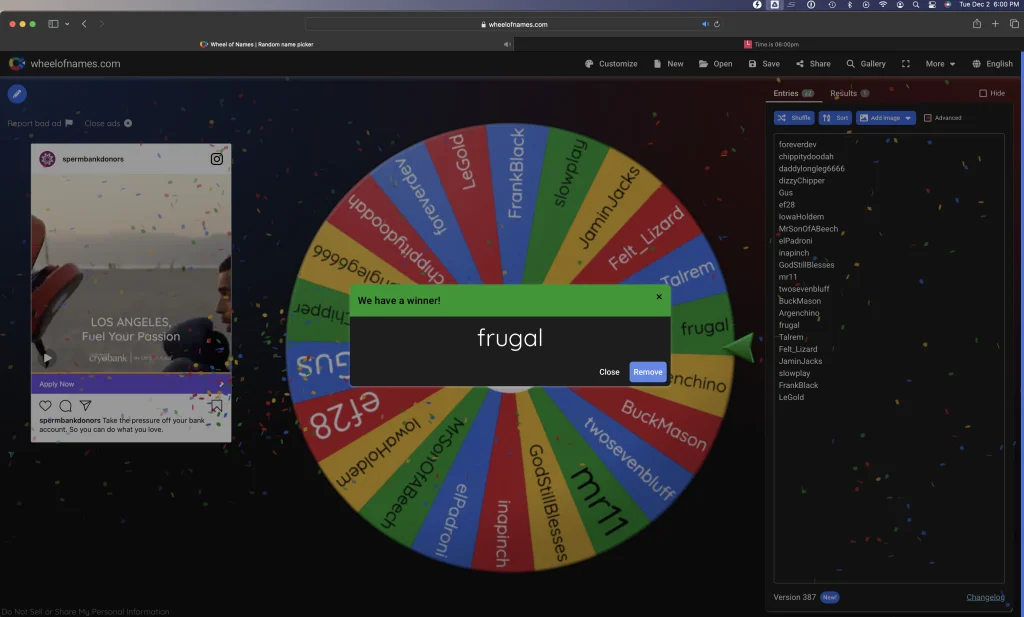
Task: Toggle fullscreen mode icon
Action: 906,63
